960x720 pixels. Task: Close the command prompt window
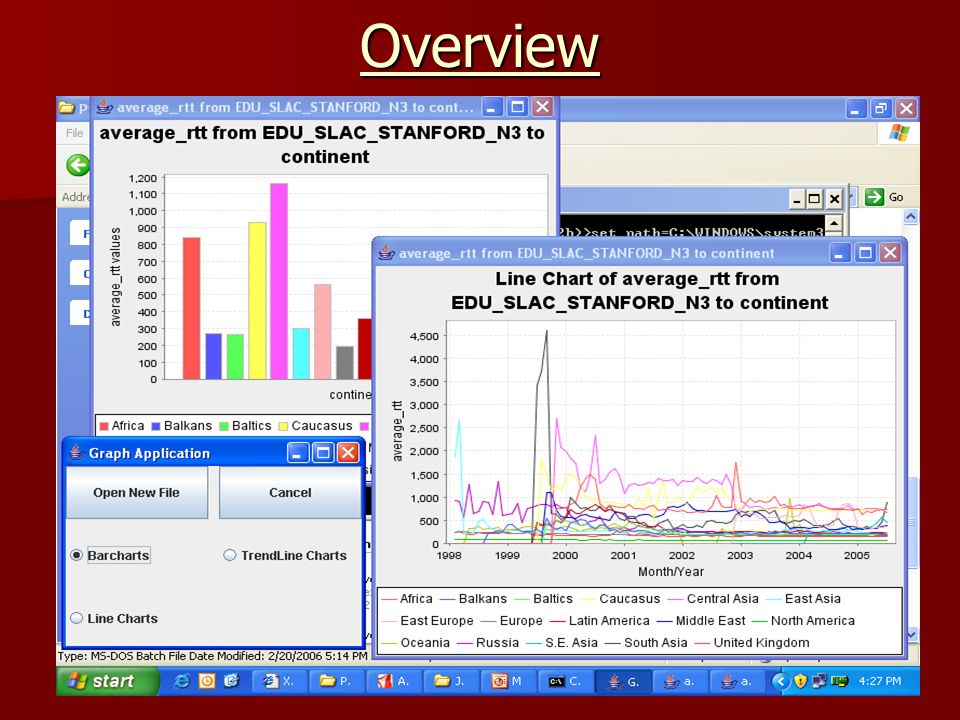pyautogui.click(x=834, y=198)
